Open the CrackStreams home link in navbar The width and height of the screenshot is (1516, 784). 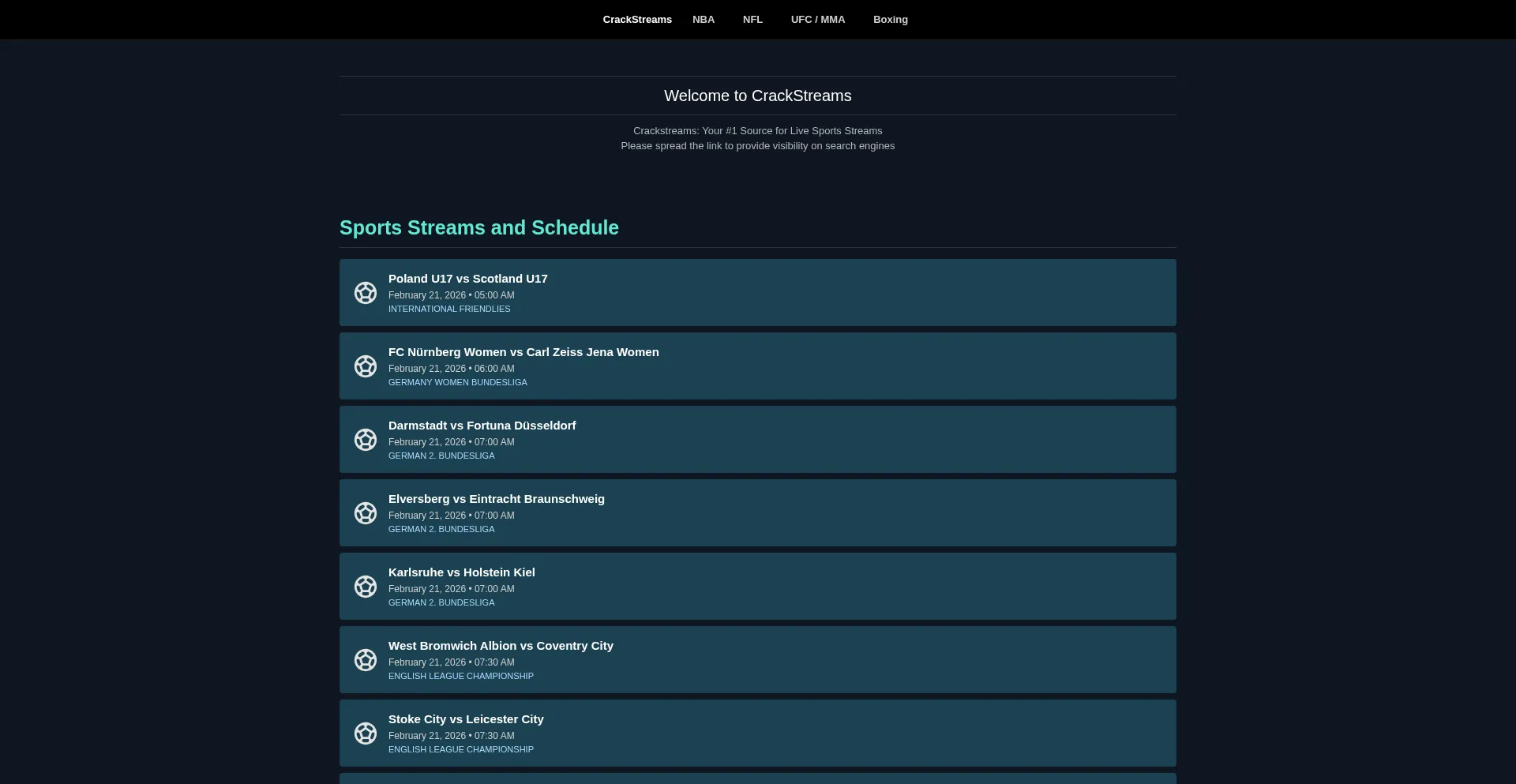pyautogui.click(x=637, y=20)
